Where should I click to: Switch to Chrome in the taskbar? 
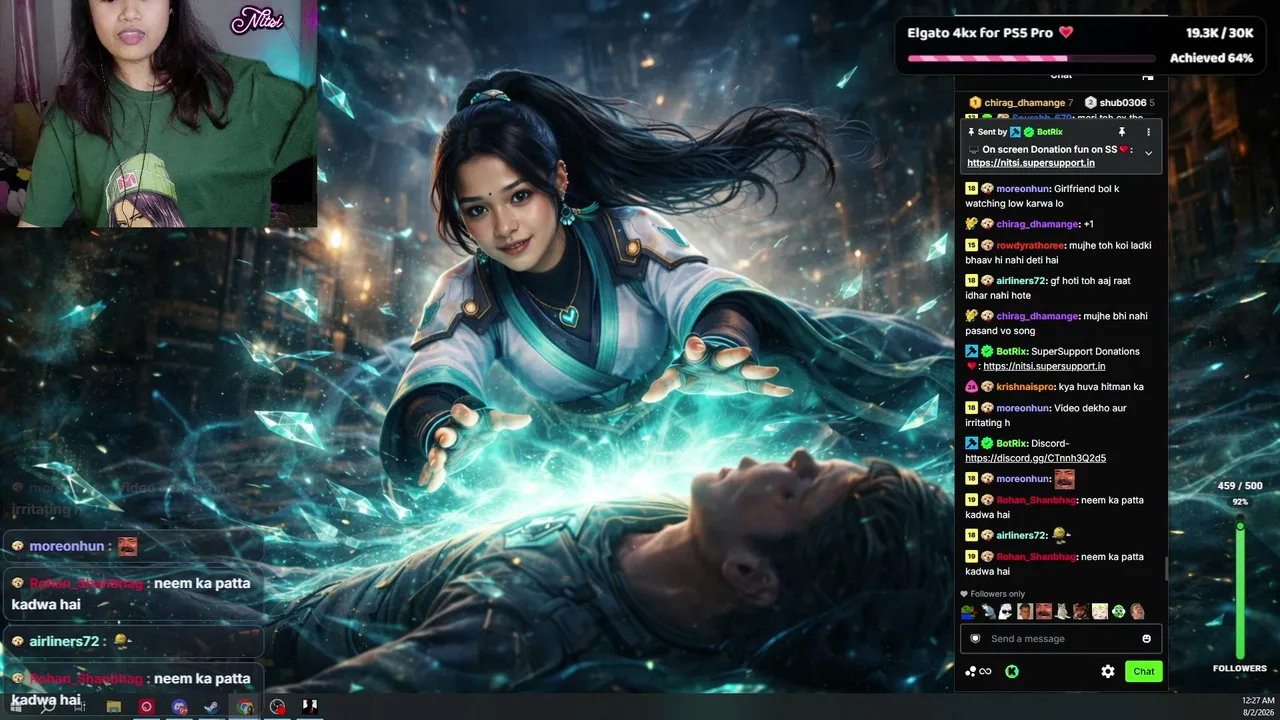[245, 706]
